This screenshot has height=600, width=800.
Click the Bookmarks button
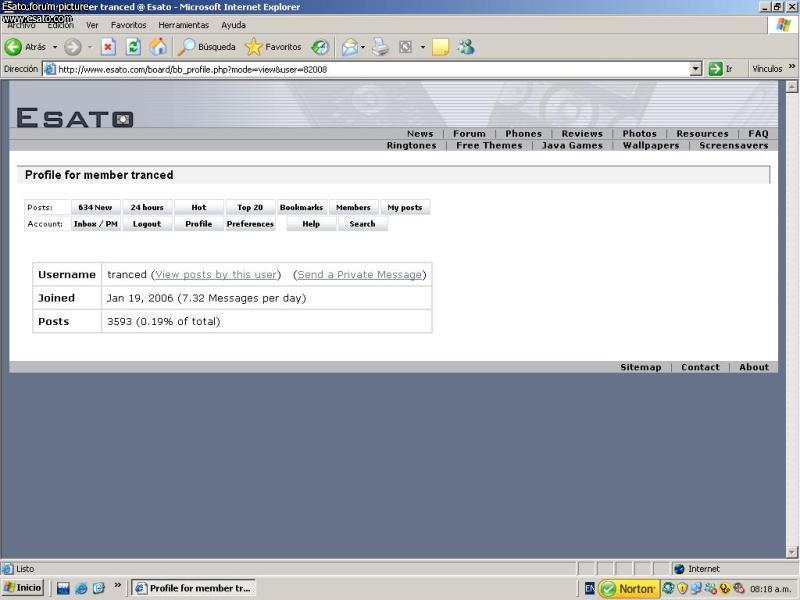pos(302,208)
